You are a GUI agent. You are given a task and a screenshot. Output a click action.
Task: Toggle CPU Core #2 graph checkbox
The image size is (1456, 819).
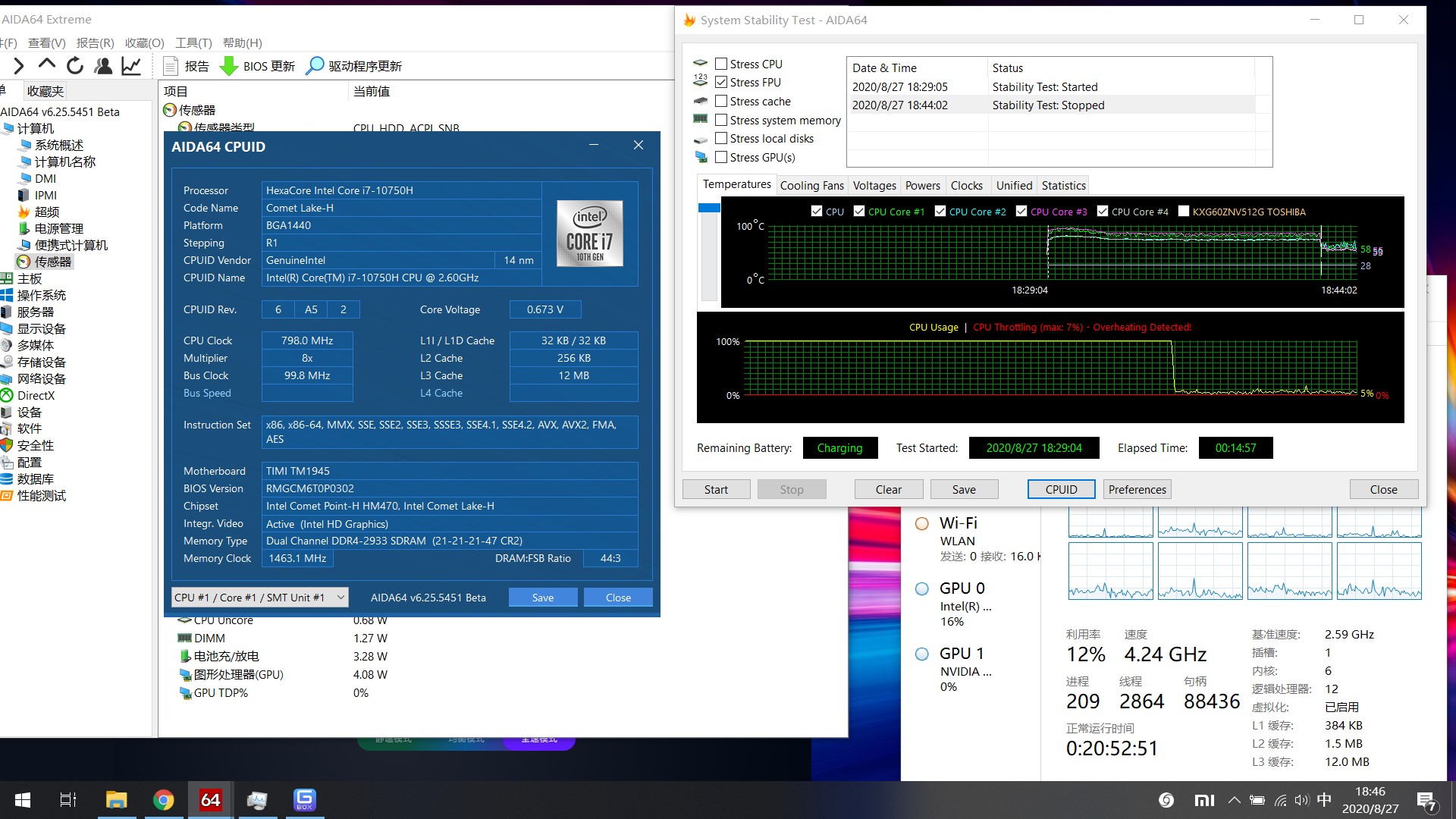click(x=940, y=212)
